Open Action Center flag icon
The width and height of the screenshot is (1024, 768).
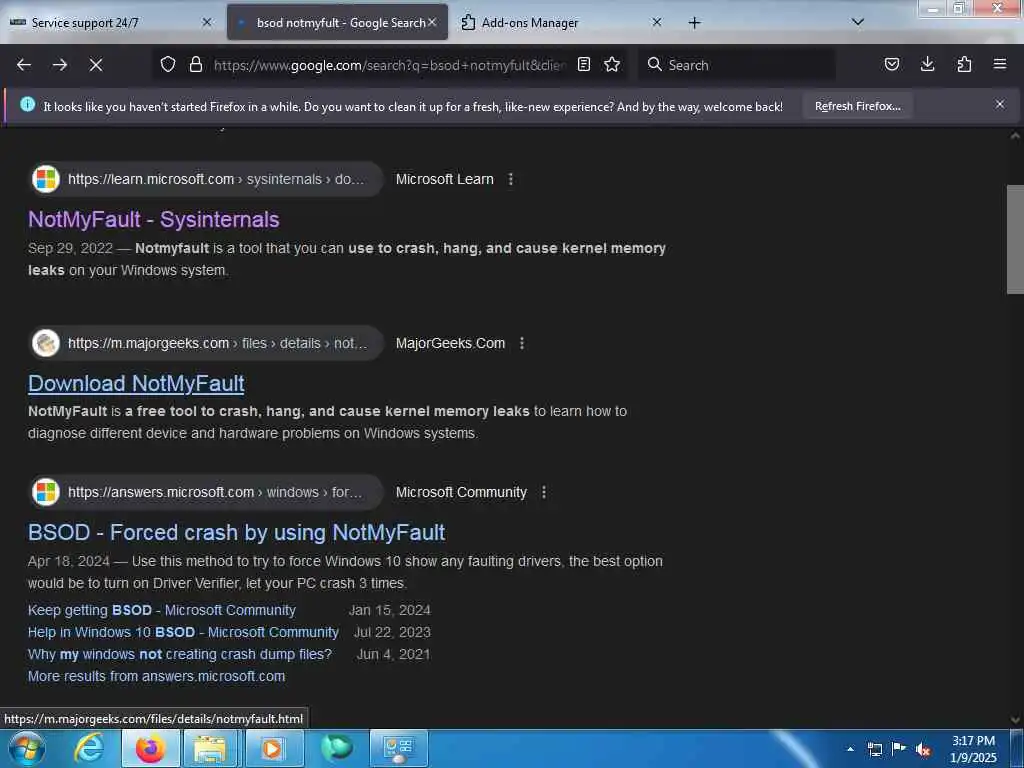(899, 749)
